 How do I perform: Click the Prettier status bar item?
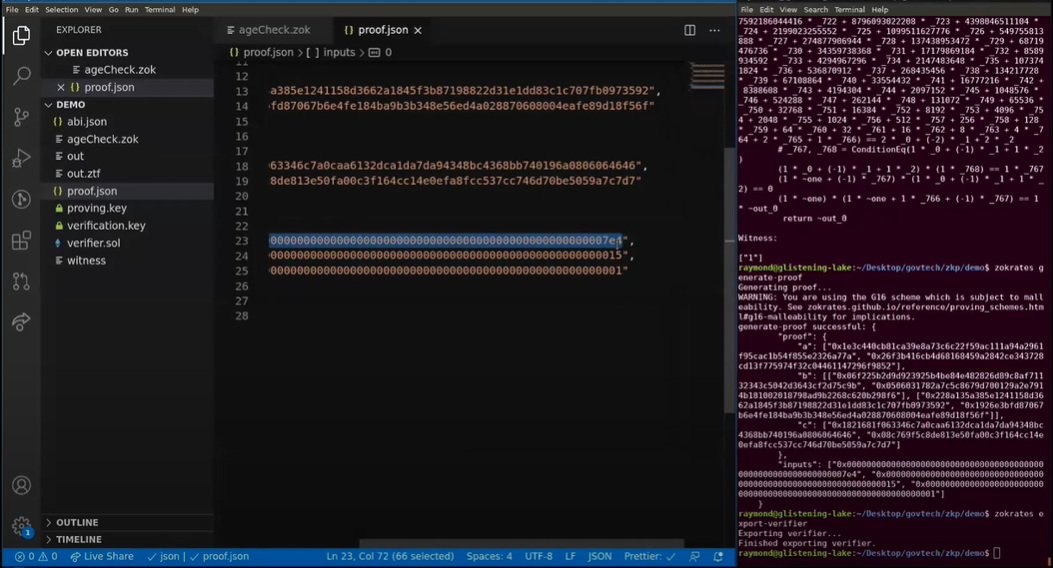(649, 557)
